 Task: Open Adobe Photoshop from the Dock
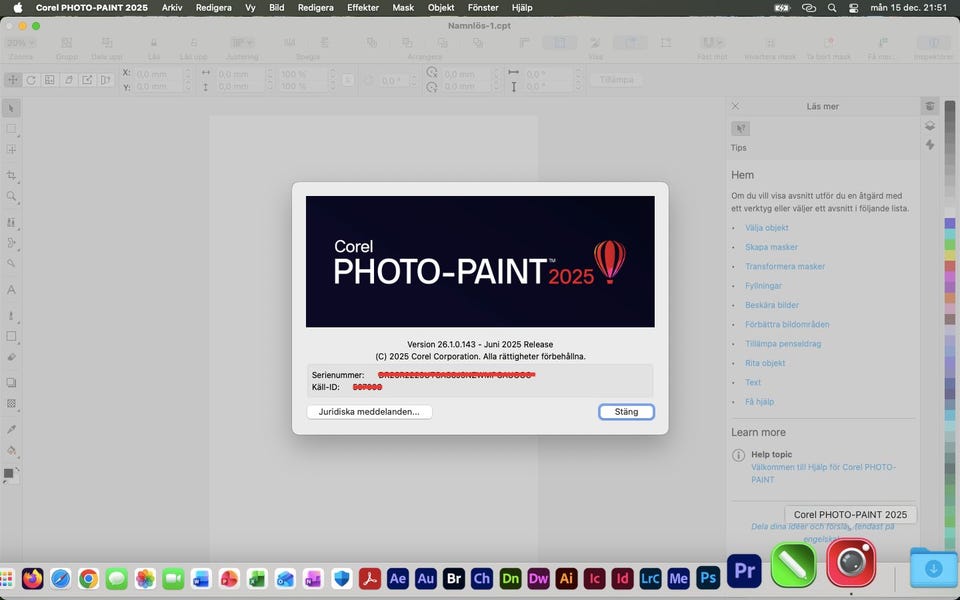coord(708,578)
